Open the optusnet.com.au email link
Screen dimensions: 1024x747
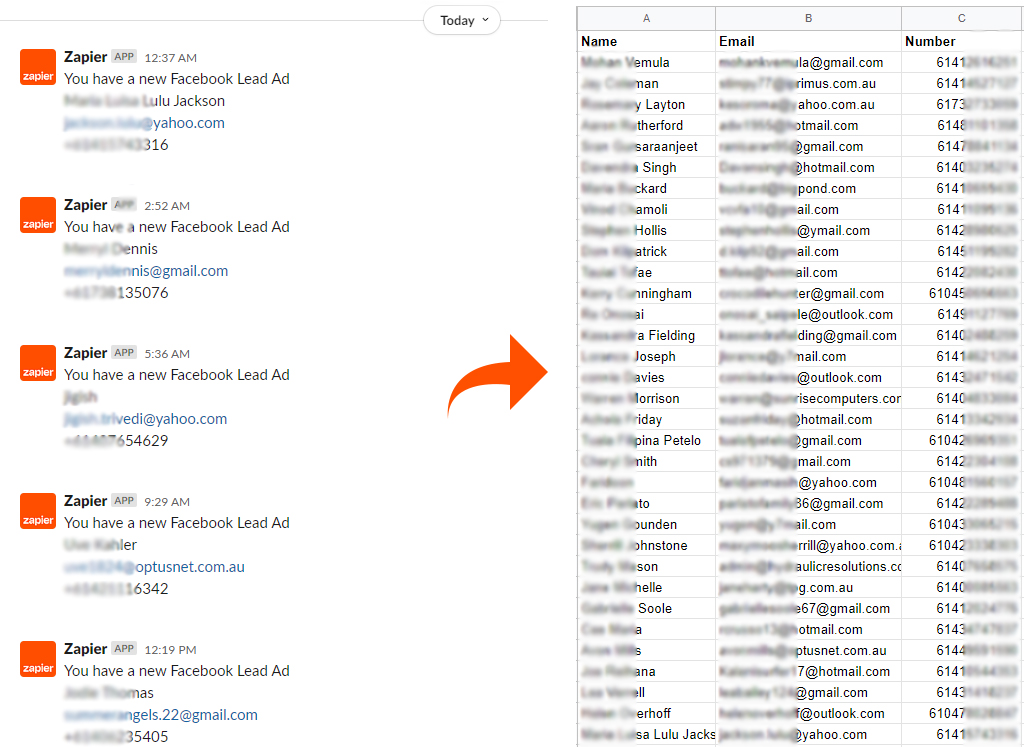(x=155, y=567)
